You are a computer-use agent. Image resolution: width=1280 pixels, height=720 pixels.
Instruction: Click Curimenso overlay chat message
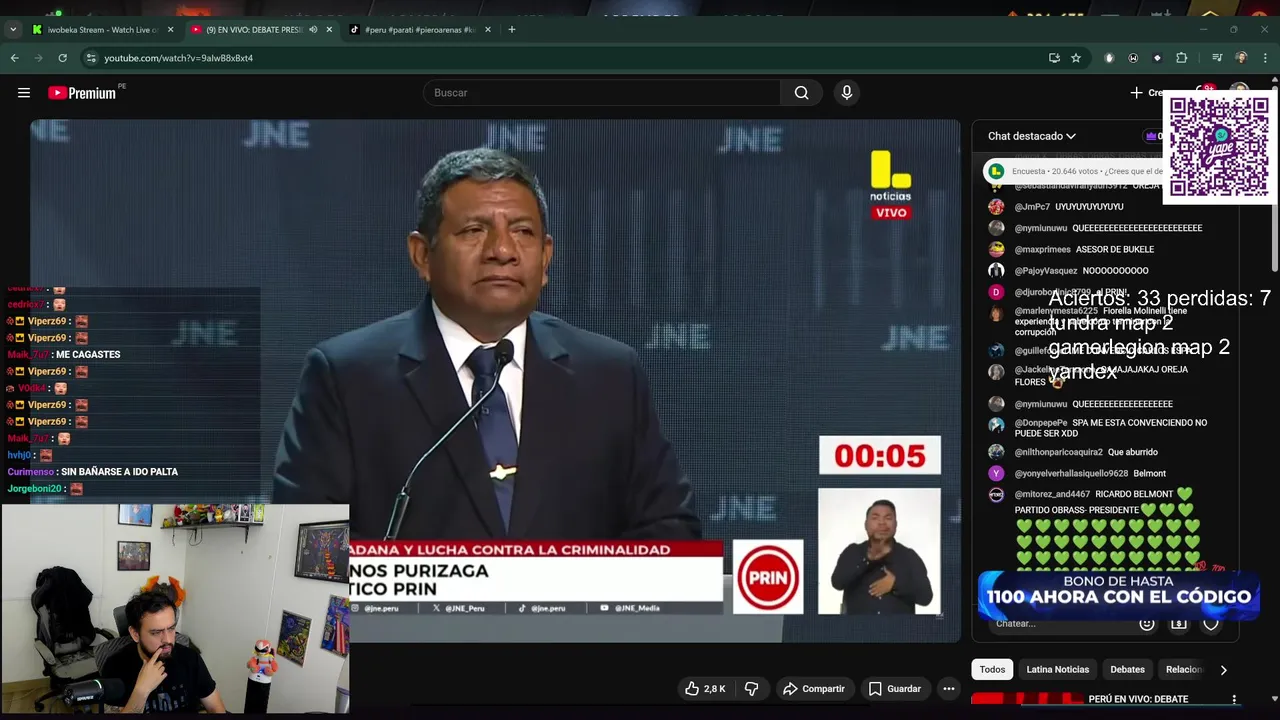pyautogui.click(x=93, y=472)
